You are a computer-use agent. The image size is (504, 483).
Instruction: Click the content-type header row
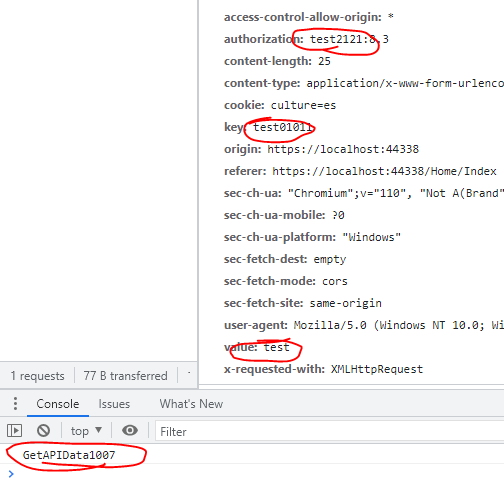(364, 83)
